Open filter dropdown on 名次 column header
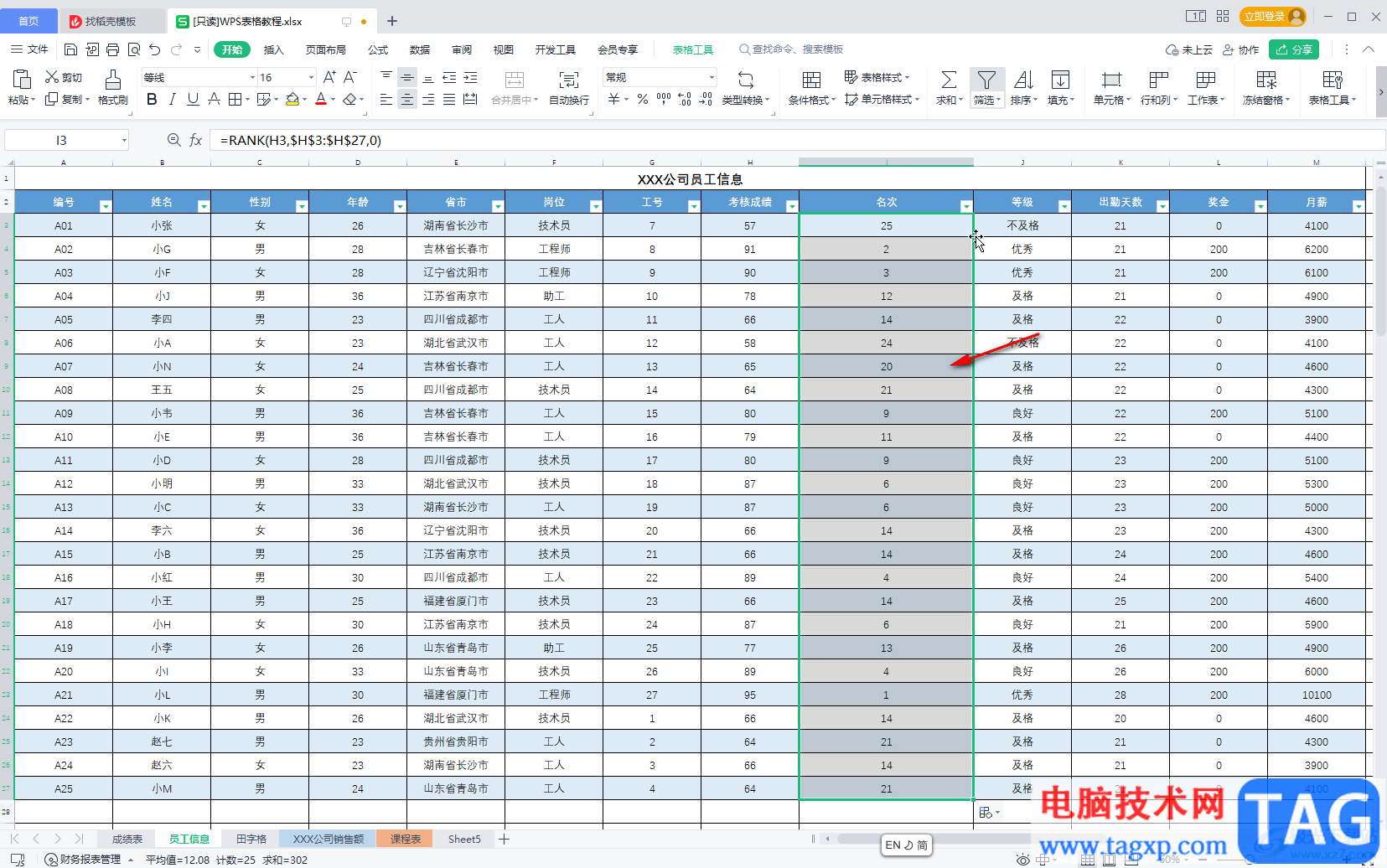The height and width of the screenshot is (868, 1387). pos(965,206)
